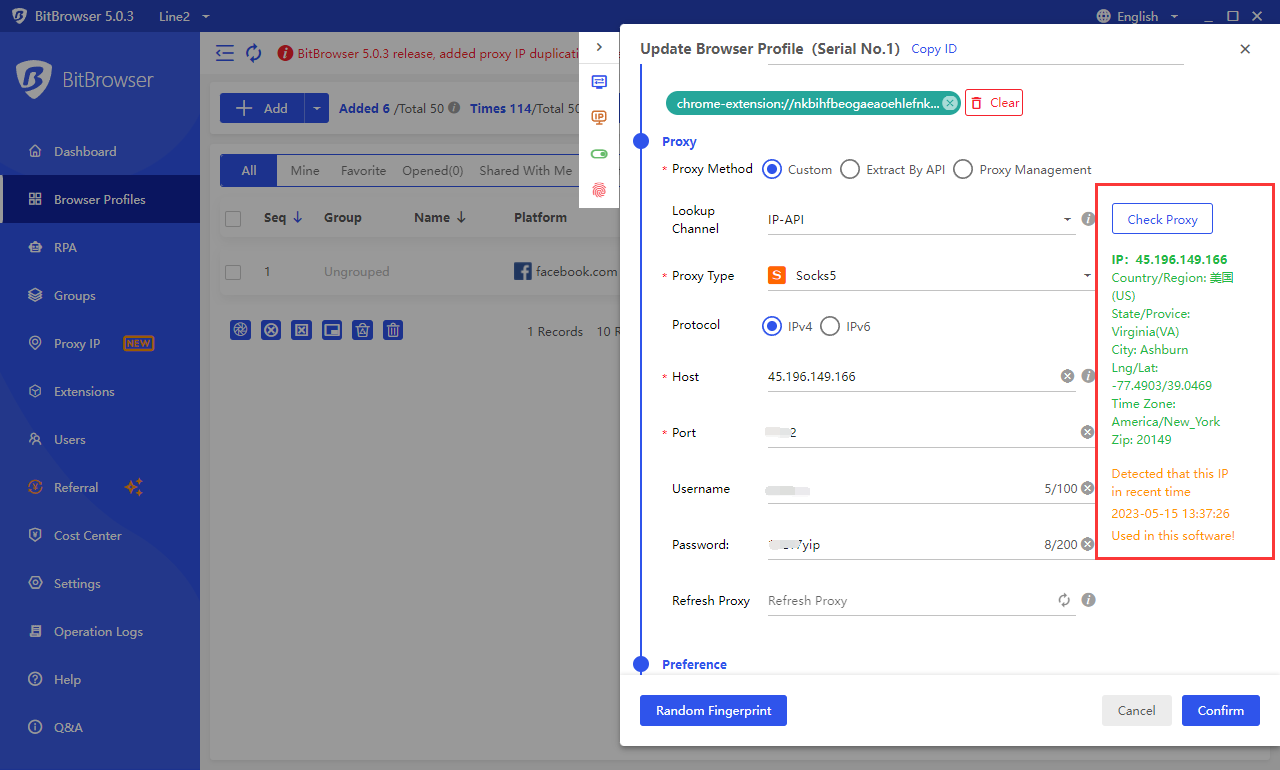
Task: Click the red Clear button
Action: click(x=994, y=102)
